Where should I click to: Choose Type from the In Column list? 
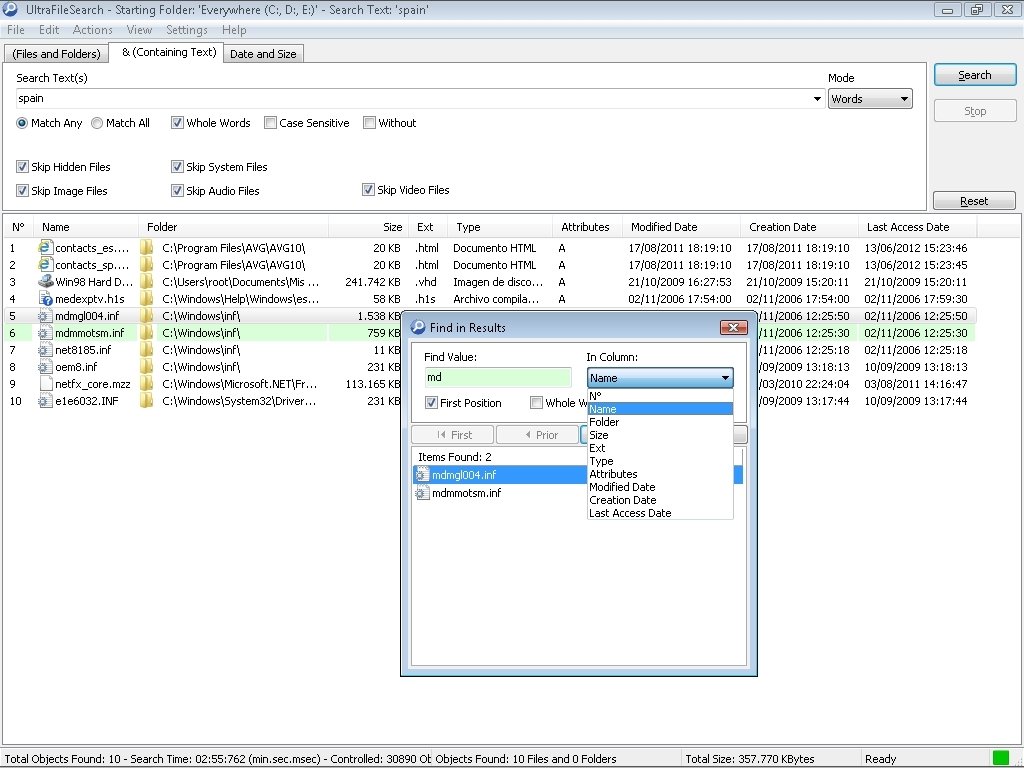pyautogui.click(x=660, y=461)
